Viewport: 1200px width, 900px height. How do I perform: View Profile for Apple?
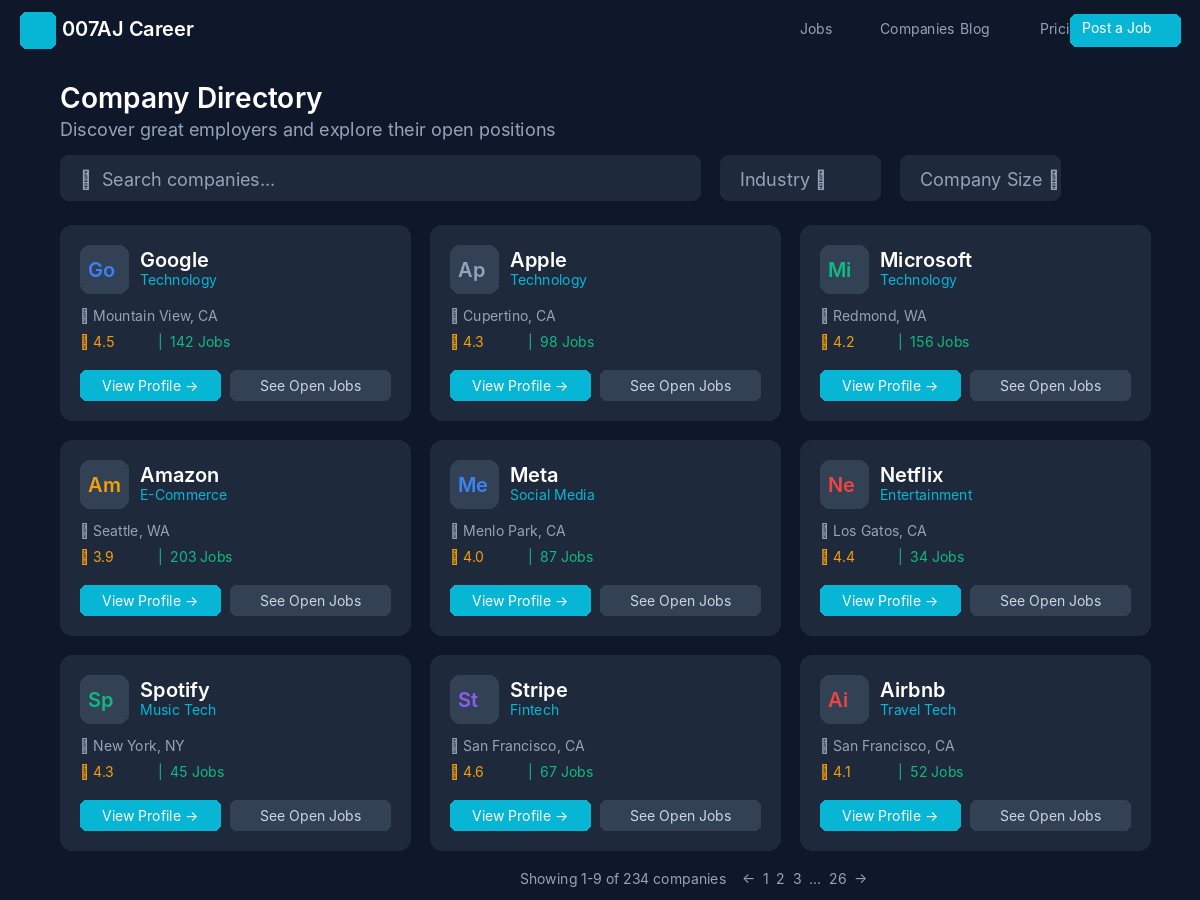[x=520, y=386]
